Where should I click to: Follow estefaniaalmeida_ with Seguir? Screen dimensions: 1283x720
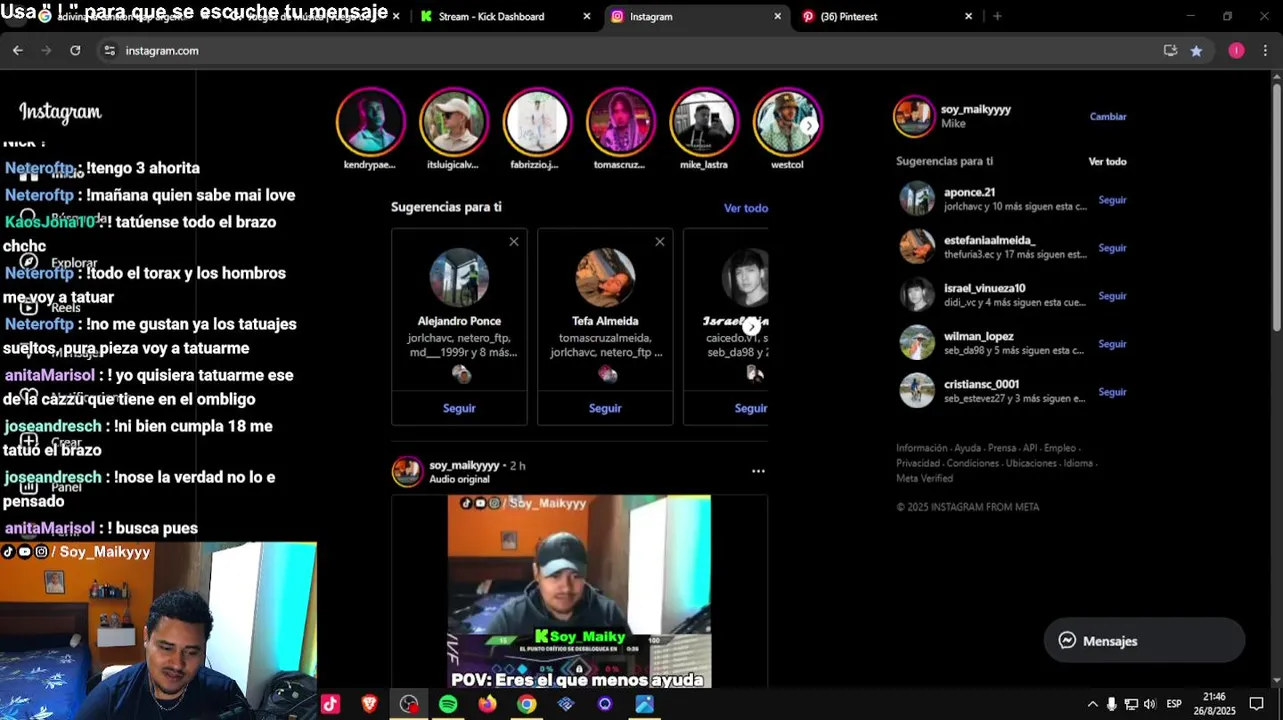click(1112, 248)
